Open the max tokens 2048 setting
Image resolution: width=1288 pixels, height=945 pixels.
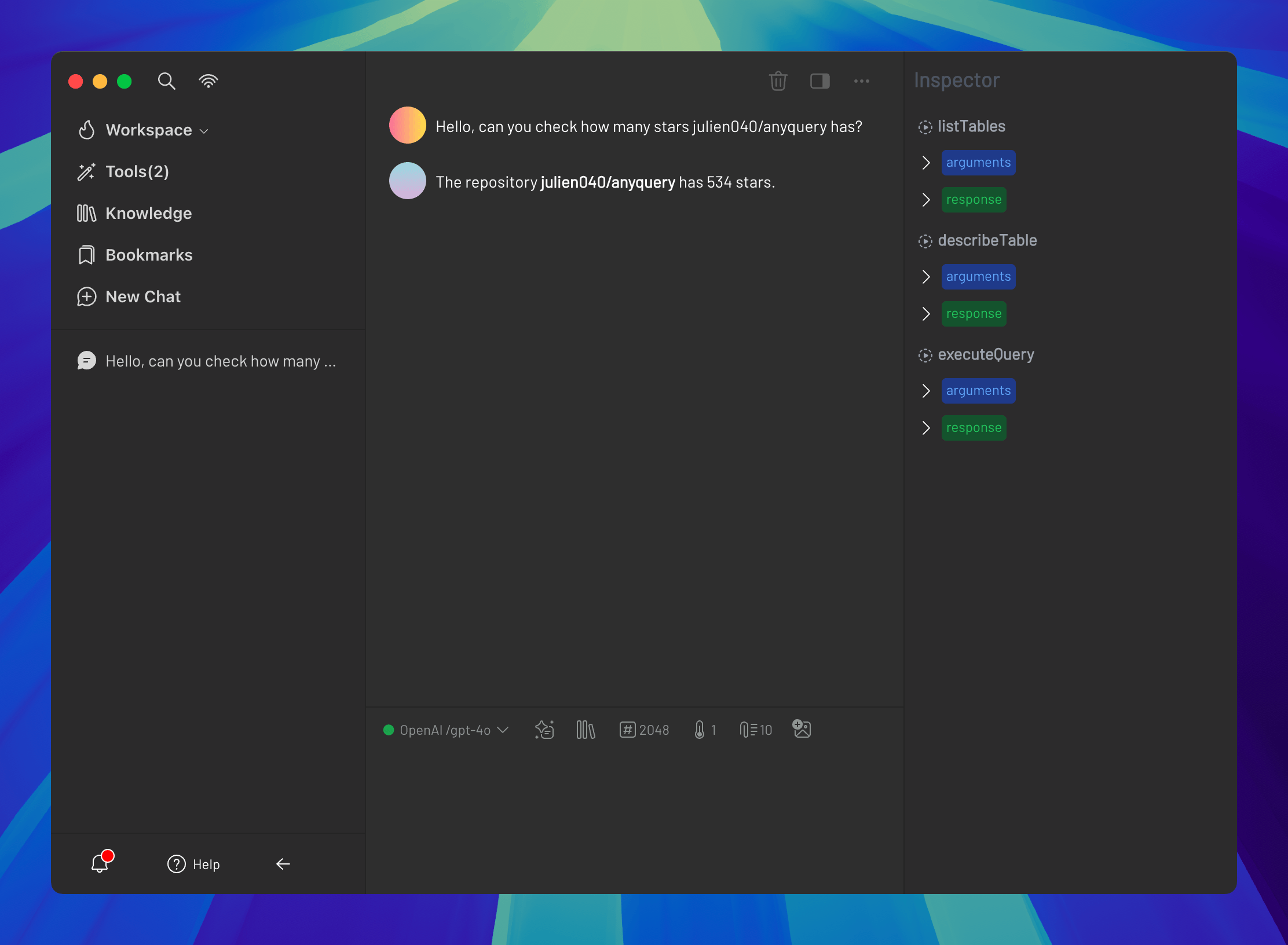point(644,730)
